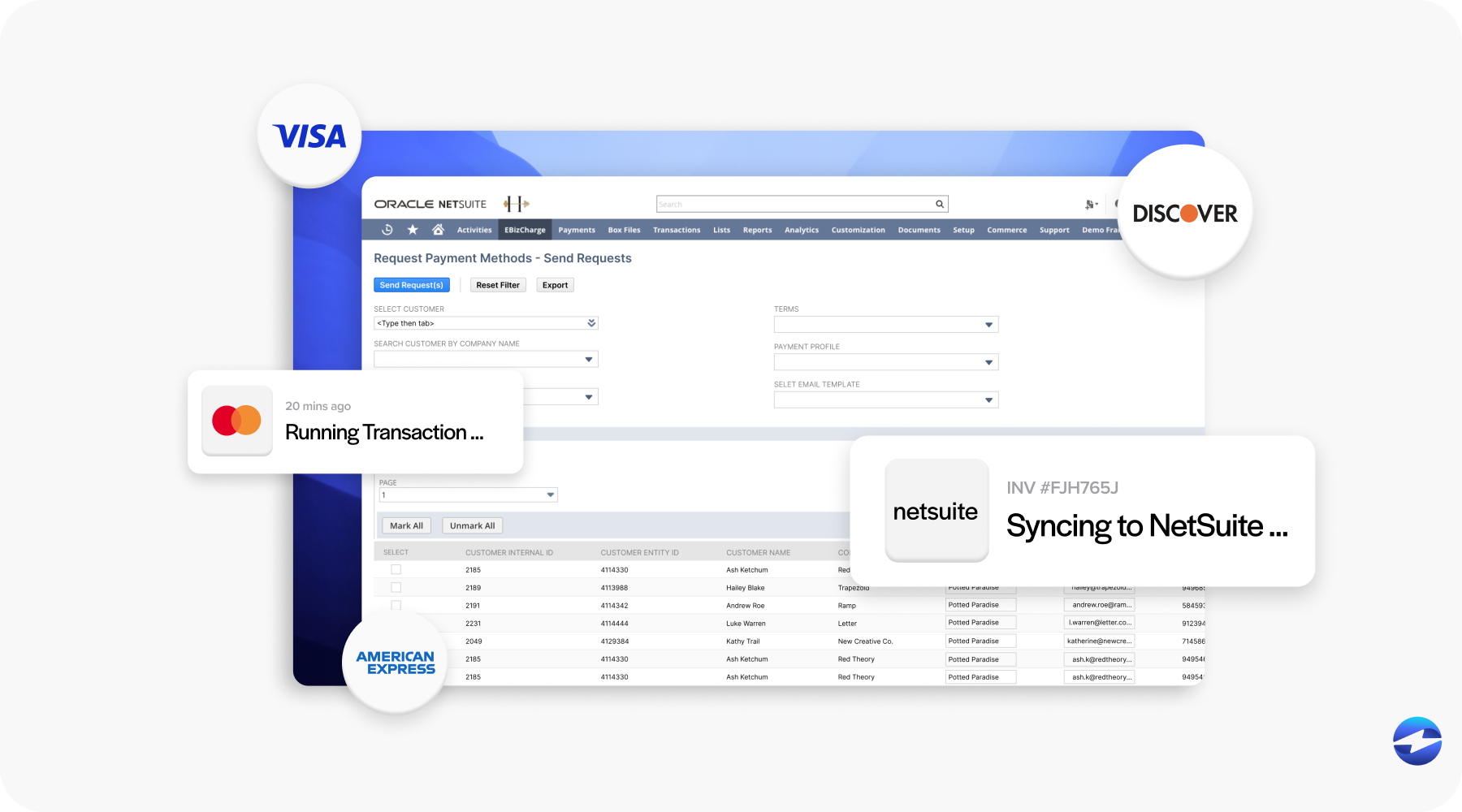1462x812 pixels.
Task: Expand the Select Email Template dropdown
Action: (988, 400)
